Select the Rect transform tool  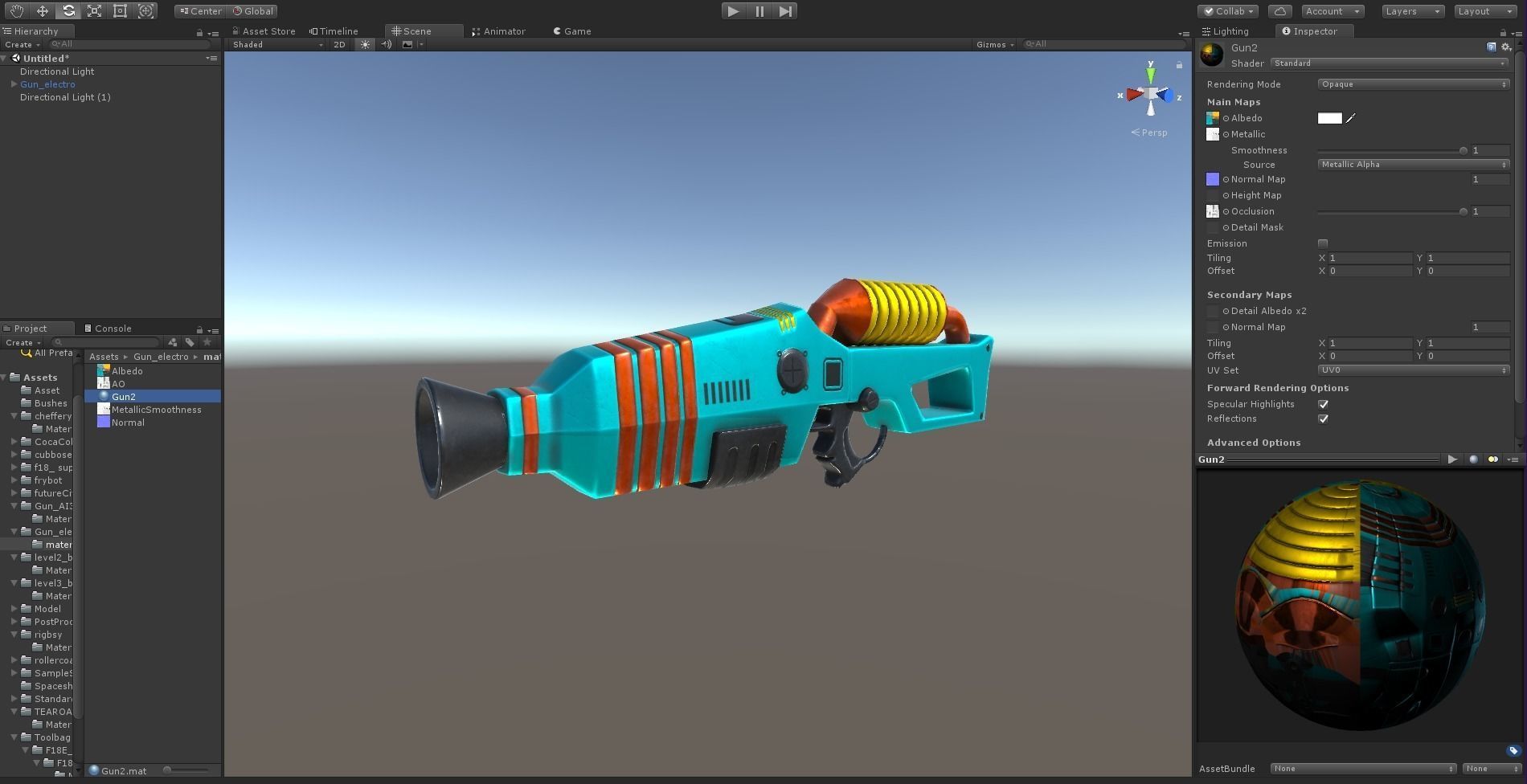120,11
